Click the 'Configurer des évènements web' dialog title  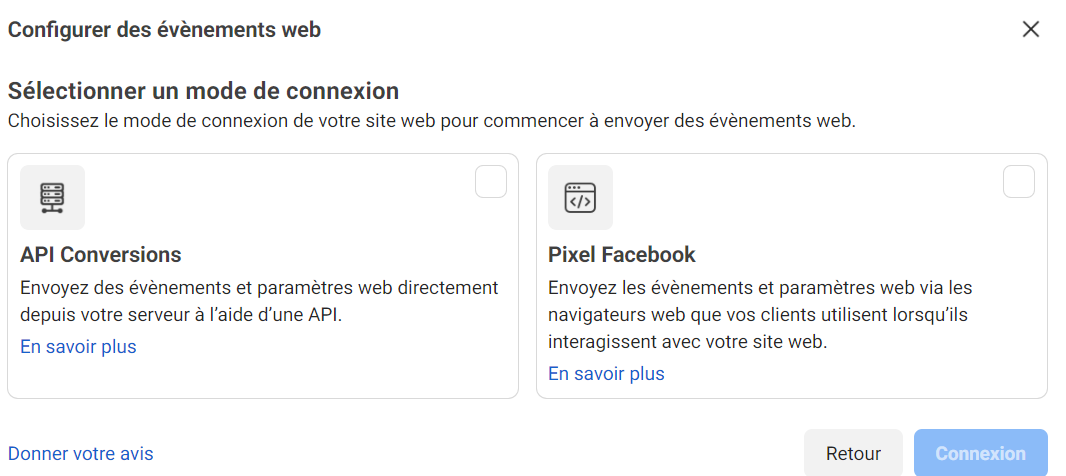click(164, 29)
